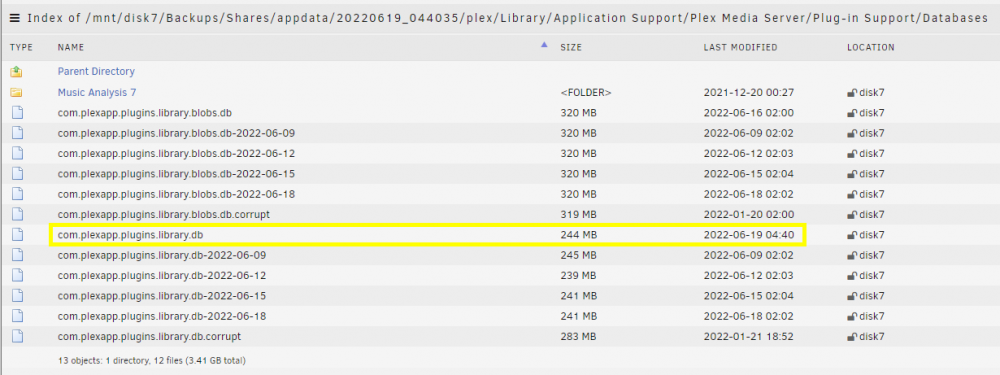Open the Music Analysis 7 folder link
The width and height of the screenshot is (1000, 375).
click(97, 92)
